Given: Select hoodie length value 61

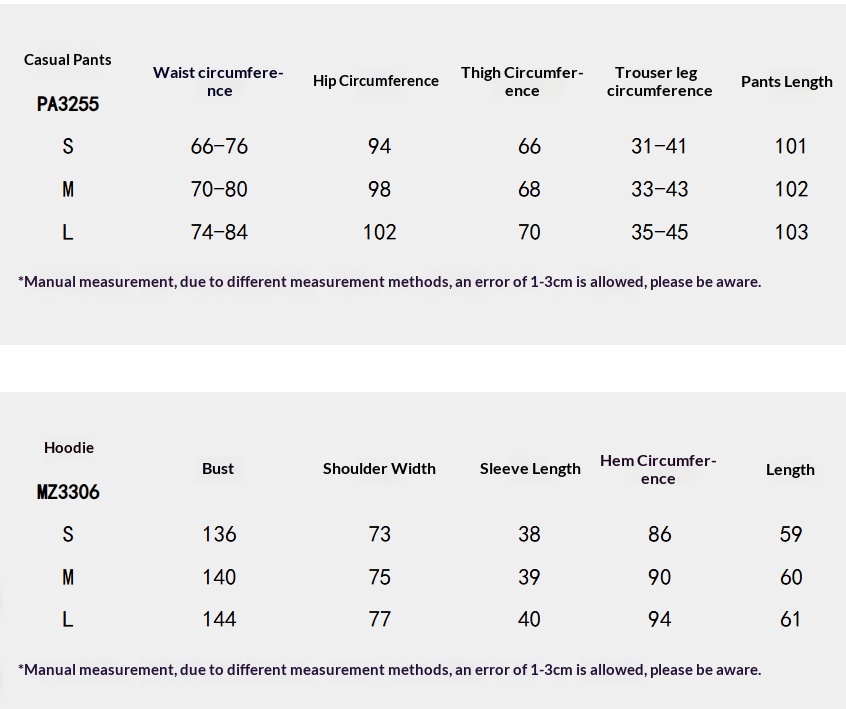Looking at the screenshot, I should tap(790, 619).
